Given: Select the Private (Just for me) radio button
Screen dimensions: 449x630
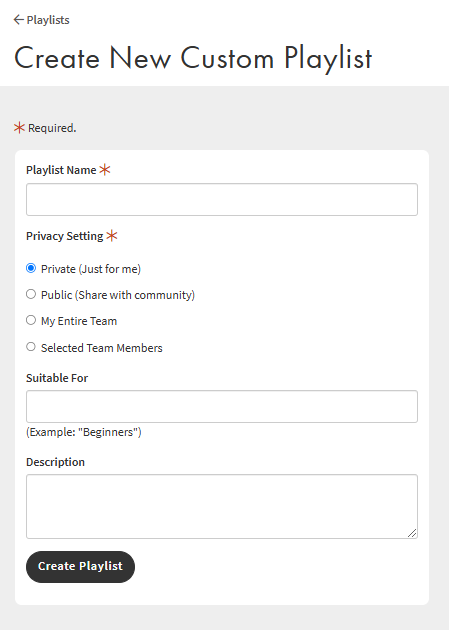Looking at the screenshot, I should (x=31, y=268).
